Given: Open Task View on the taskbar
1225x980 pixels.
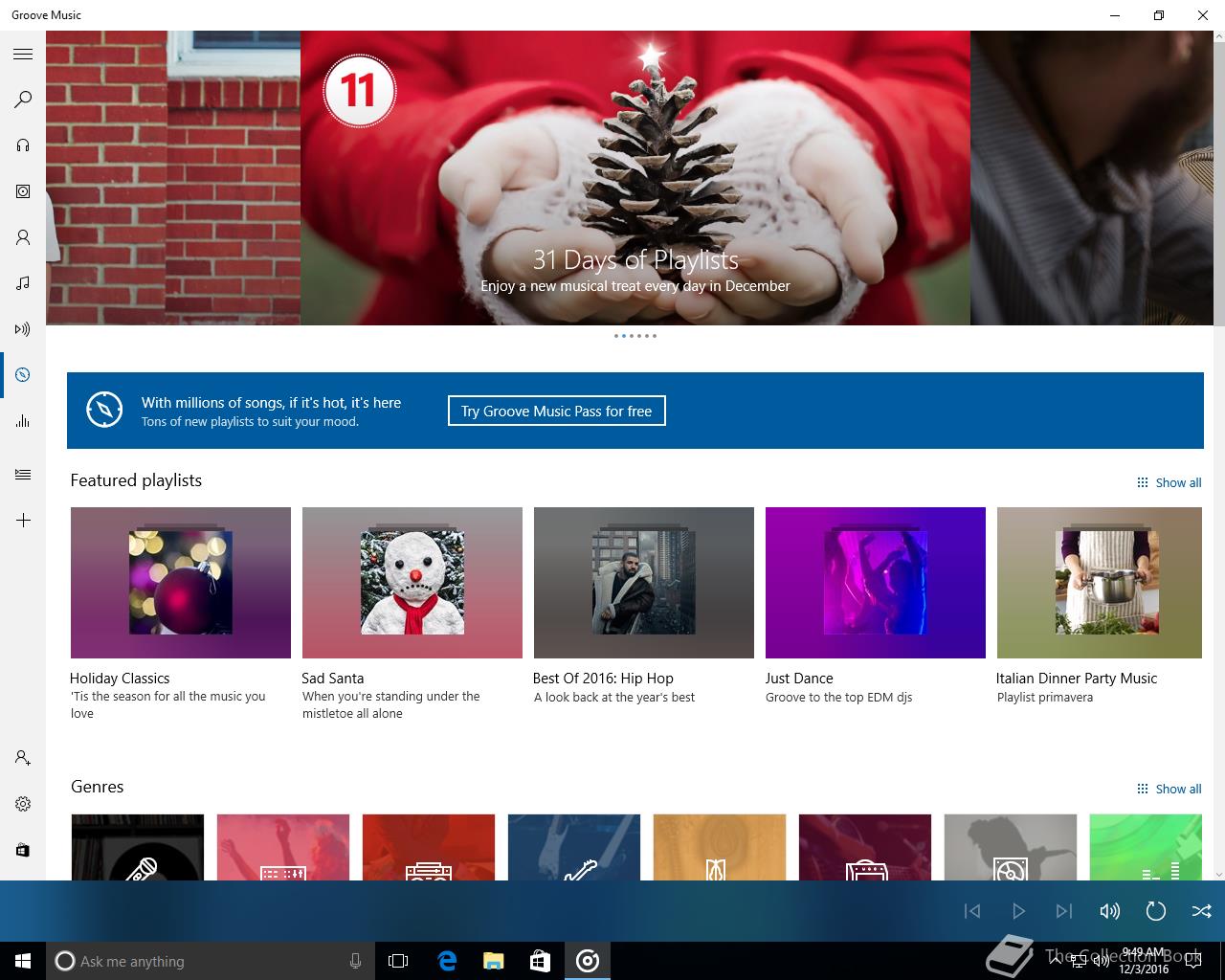Looking at the screenshot, I should 398,961.
